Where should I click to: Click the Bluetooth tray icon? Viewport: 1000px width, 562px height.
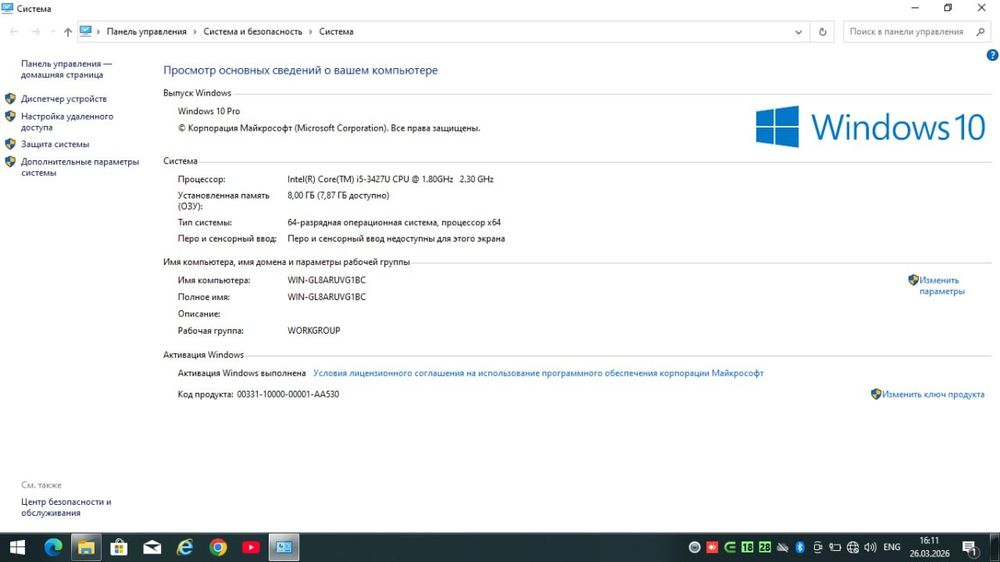pos(800,547)
